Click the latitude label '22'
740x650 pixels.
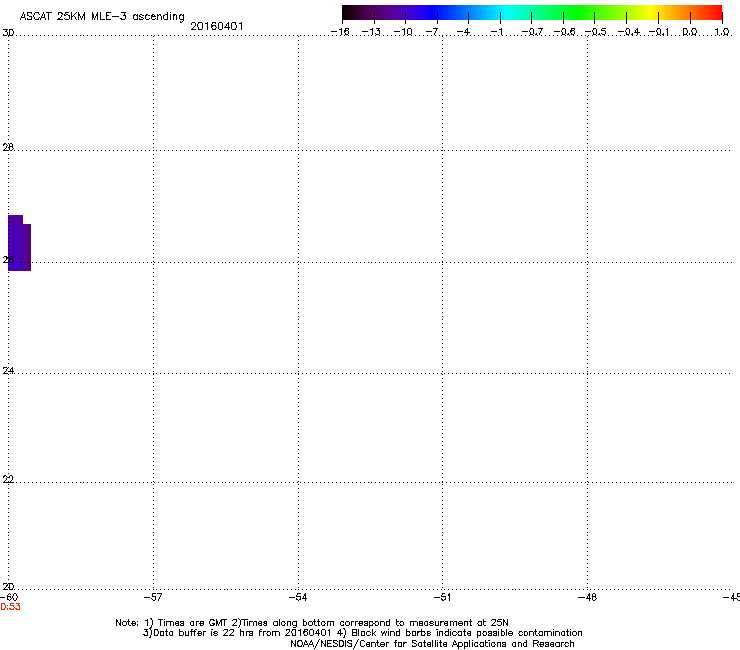pos(8,479)
